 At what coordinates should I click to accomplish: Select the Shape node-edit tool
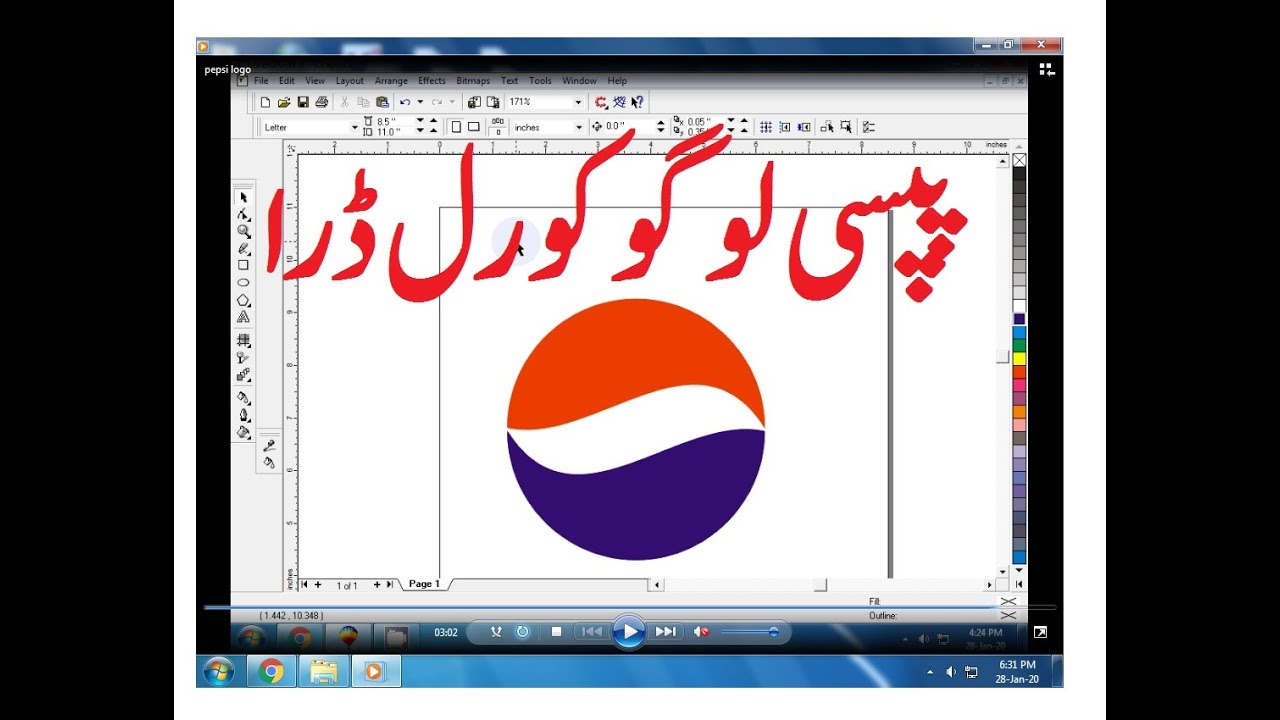click(243, 214)
